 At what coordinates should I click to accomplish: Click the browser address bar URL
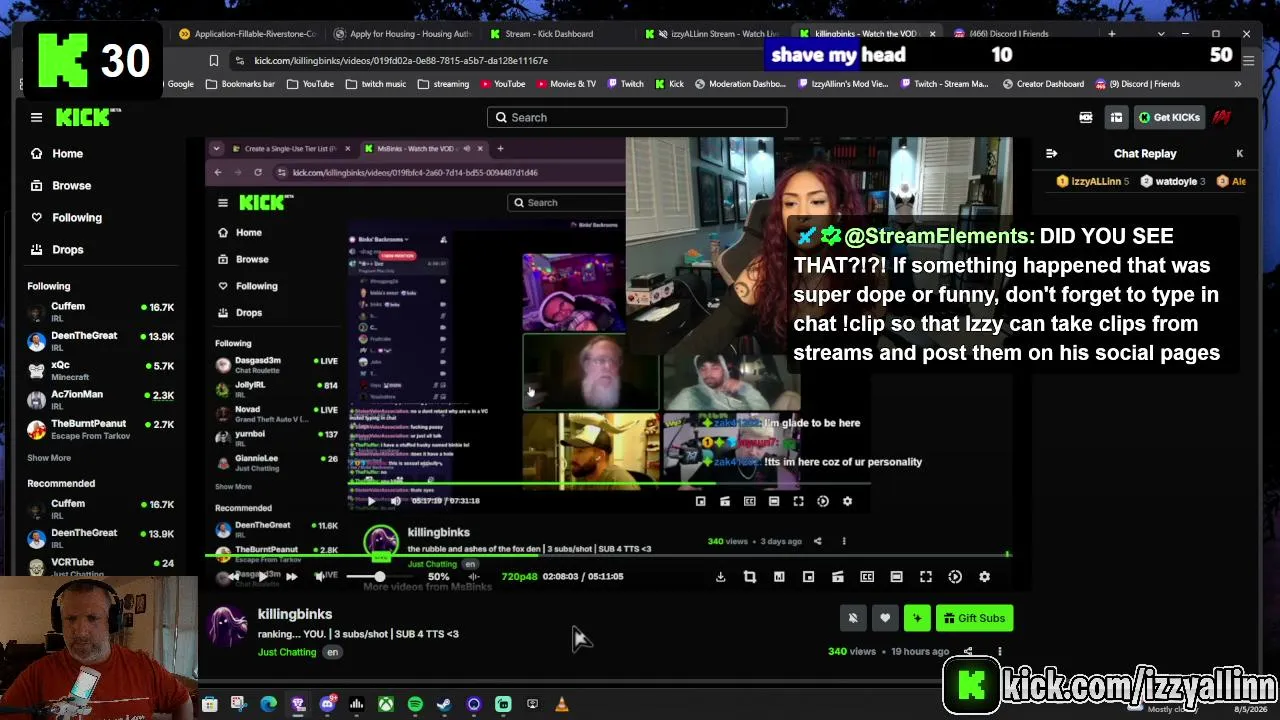[x=401, y=60]
